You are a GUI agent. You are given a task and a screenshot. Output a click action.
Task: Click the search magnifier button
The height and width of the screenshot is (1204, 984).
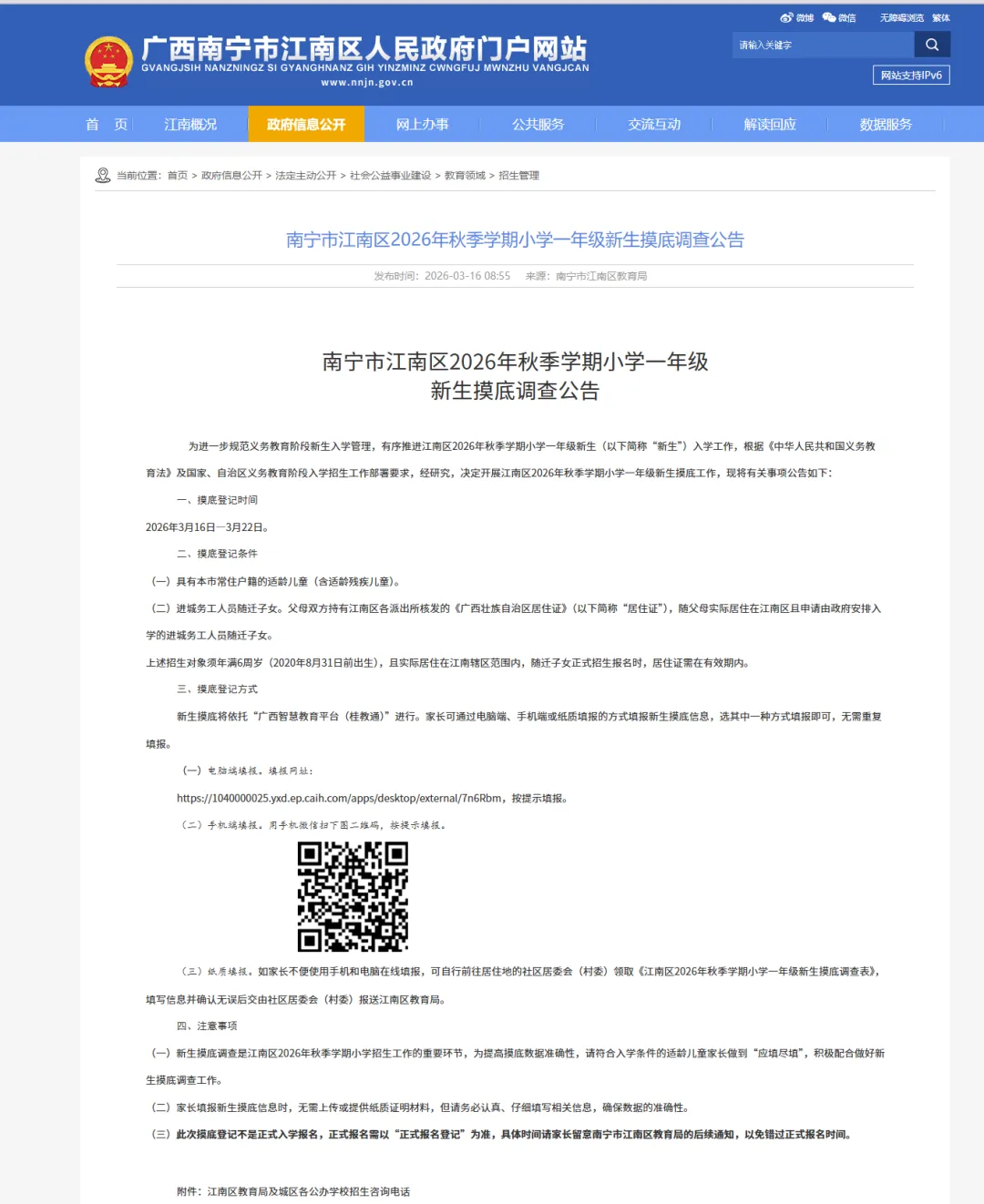932,45
